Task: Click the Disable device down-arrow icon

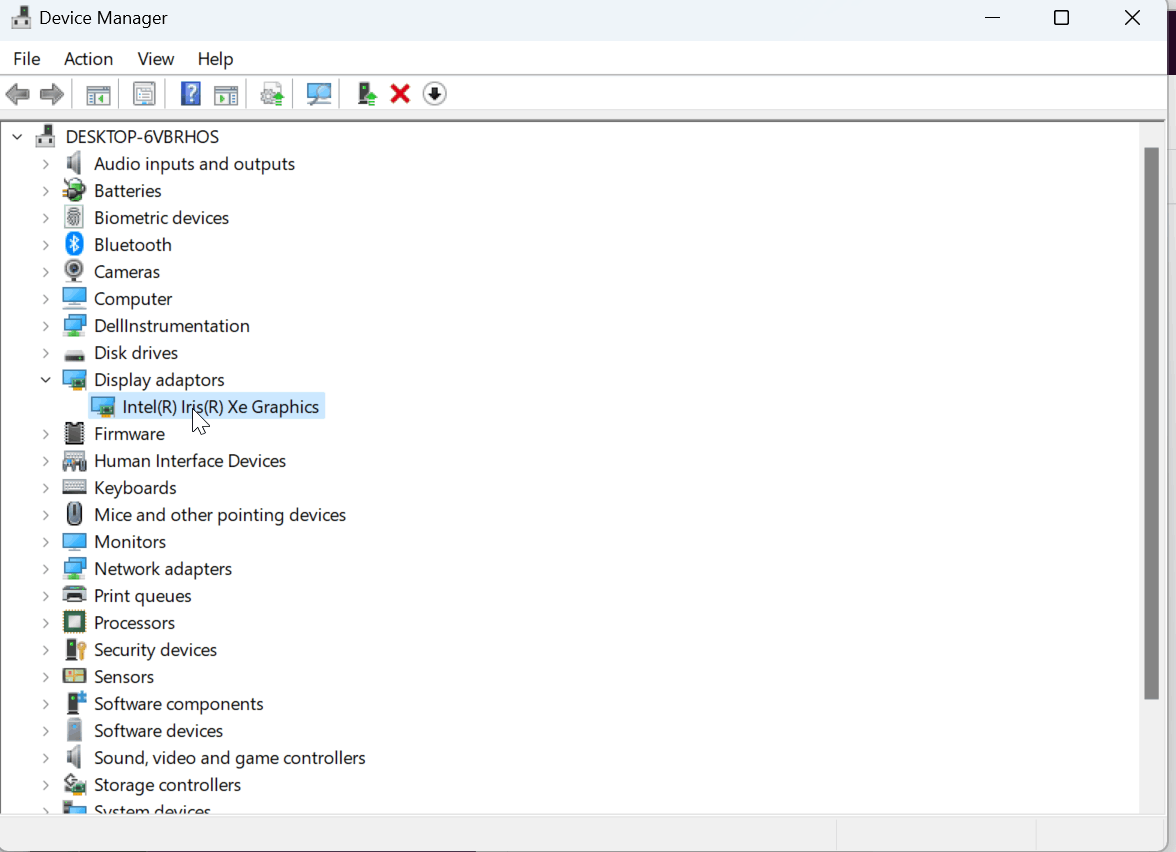Action: [434, 94]
